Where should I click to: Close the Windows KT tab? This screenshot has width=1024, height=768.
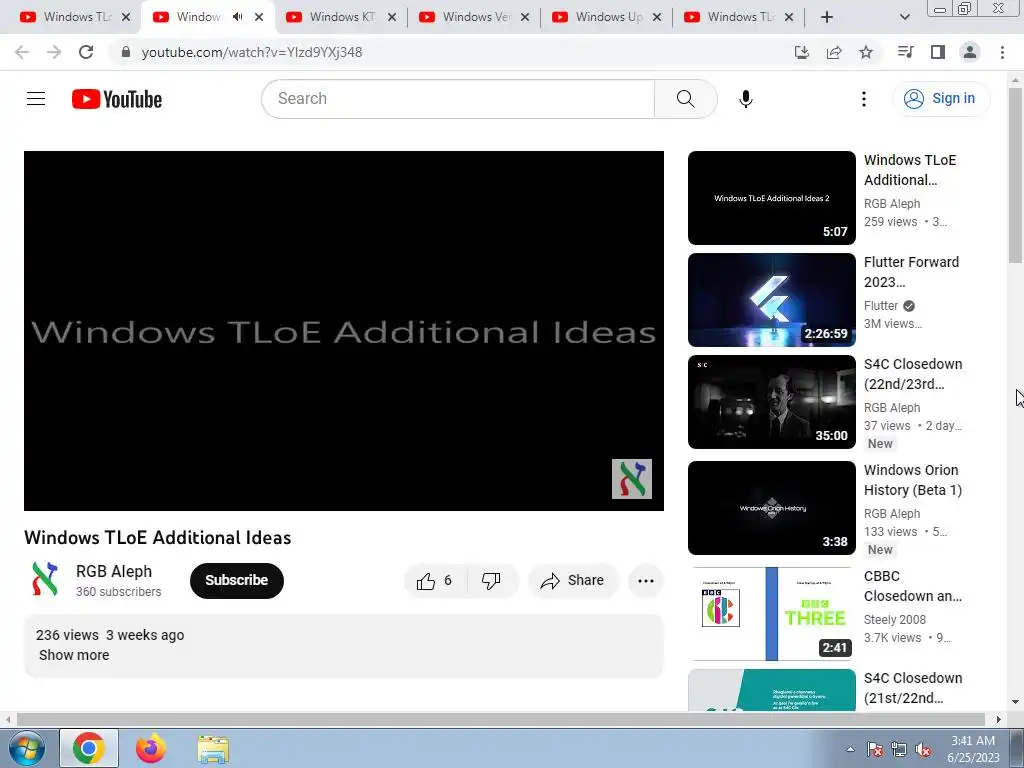pyautogui.click(x=392, y=17)
